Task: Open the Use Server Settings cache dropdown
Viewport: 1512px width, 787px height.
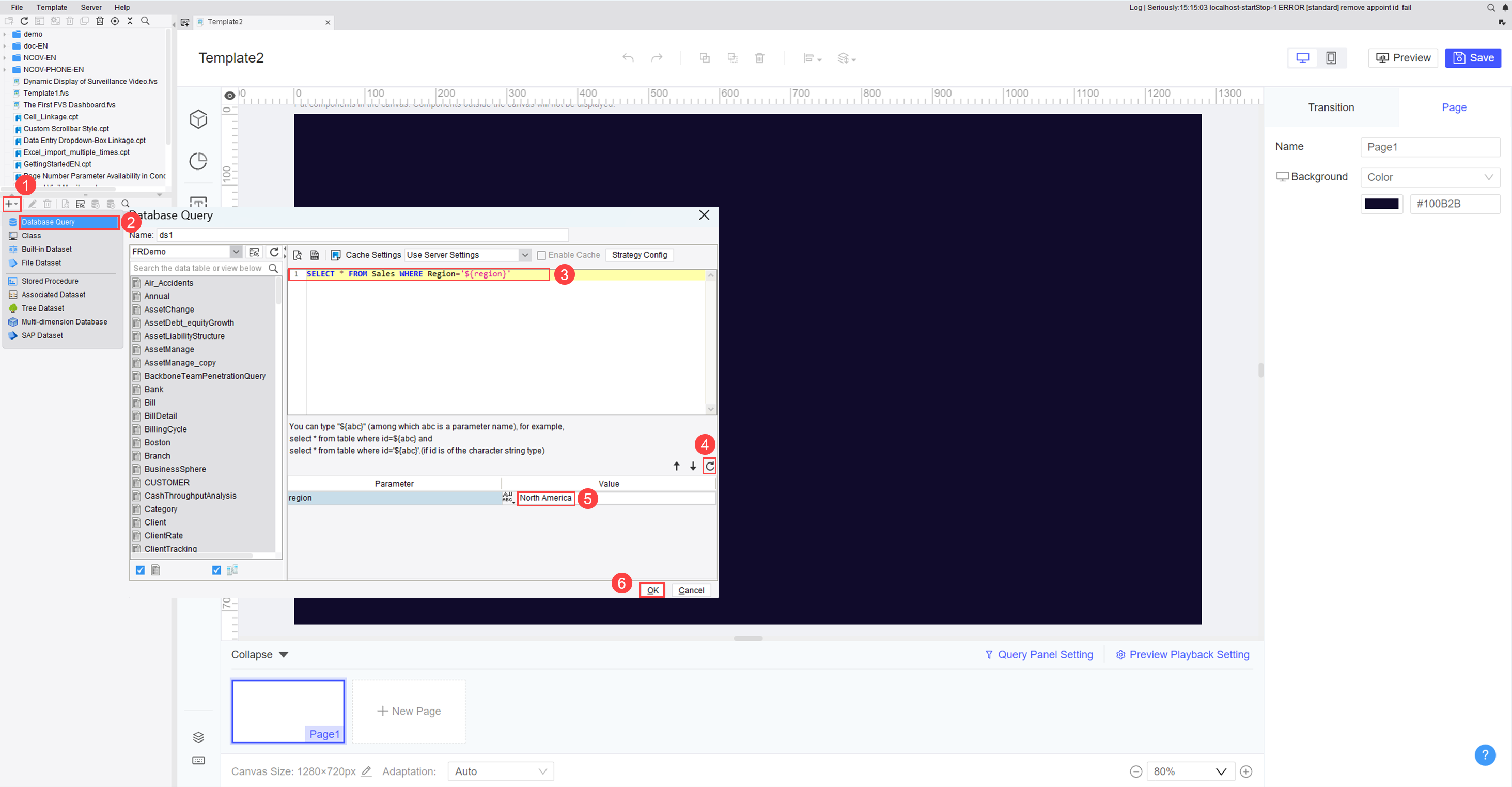Action: (525, 255)
